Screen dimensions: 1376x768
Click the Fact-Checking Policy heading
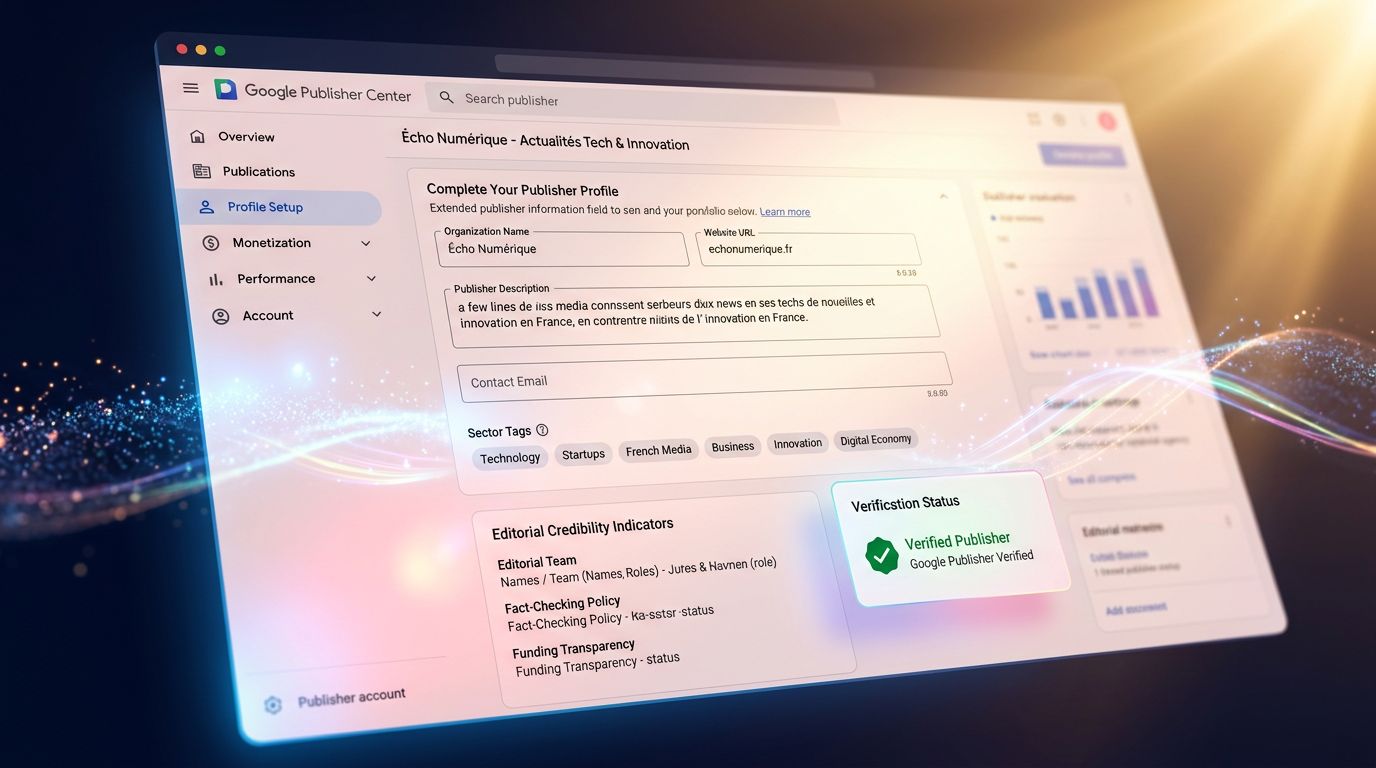pos(562,605)
